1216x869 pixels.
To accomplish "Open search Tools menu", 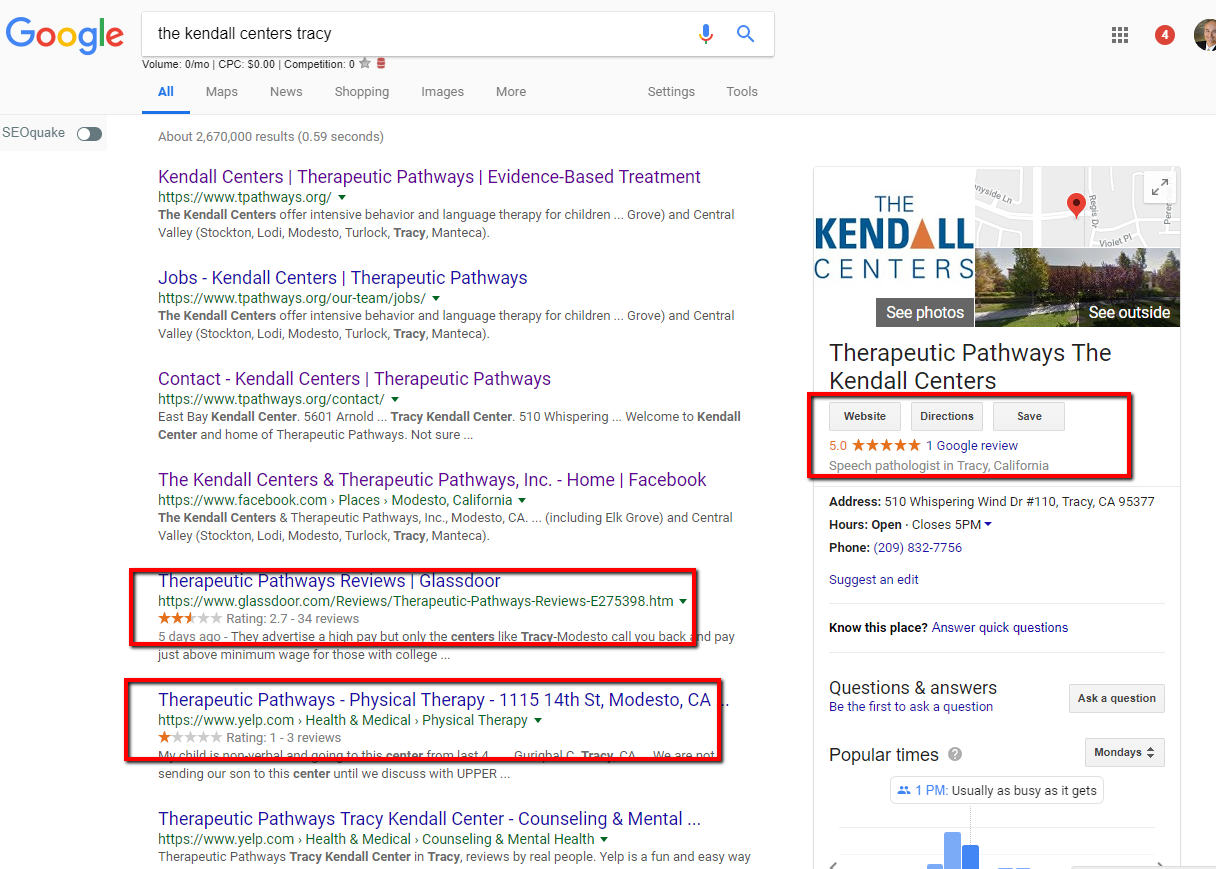I will 742,92.
